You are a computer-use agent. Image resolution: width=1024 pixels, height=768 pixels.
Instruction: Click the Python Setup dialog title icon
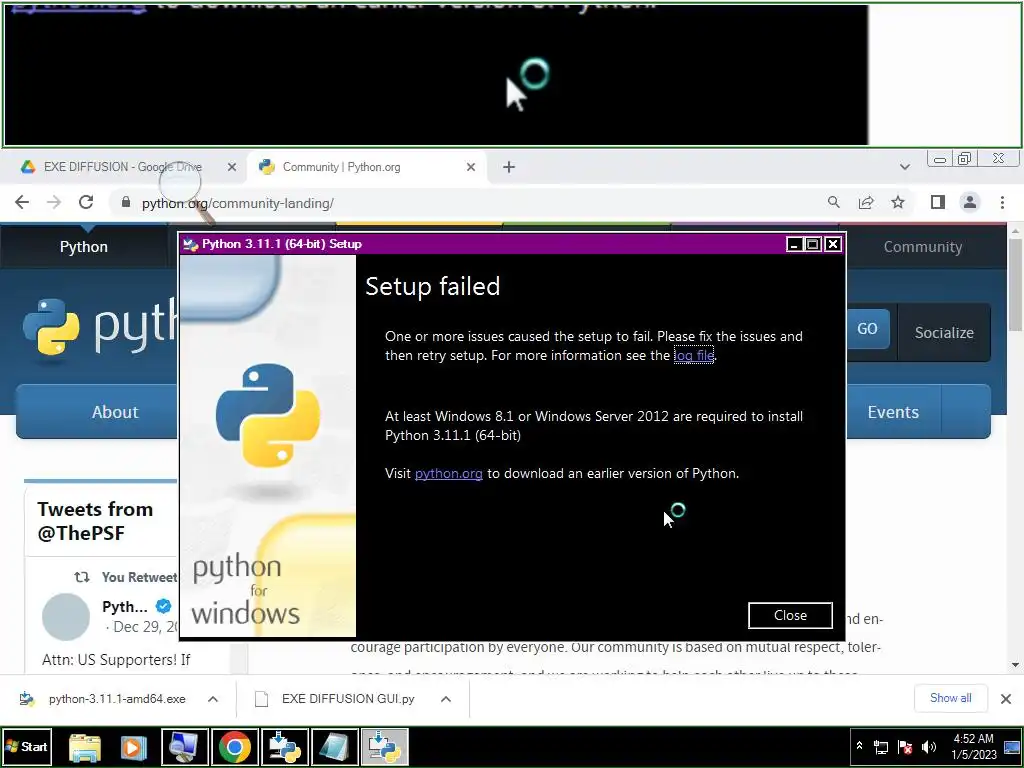[x=191, y=244]
